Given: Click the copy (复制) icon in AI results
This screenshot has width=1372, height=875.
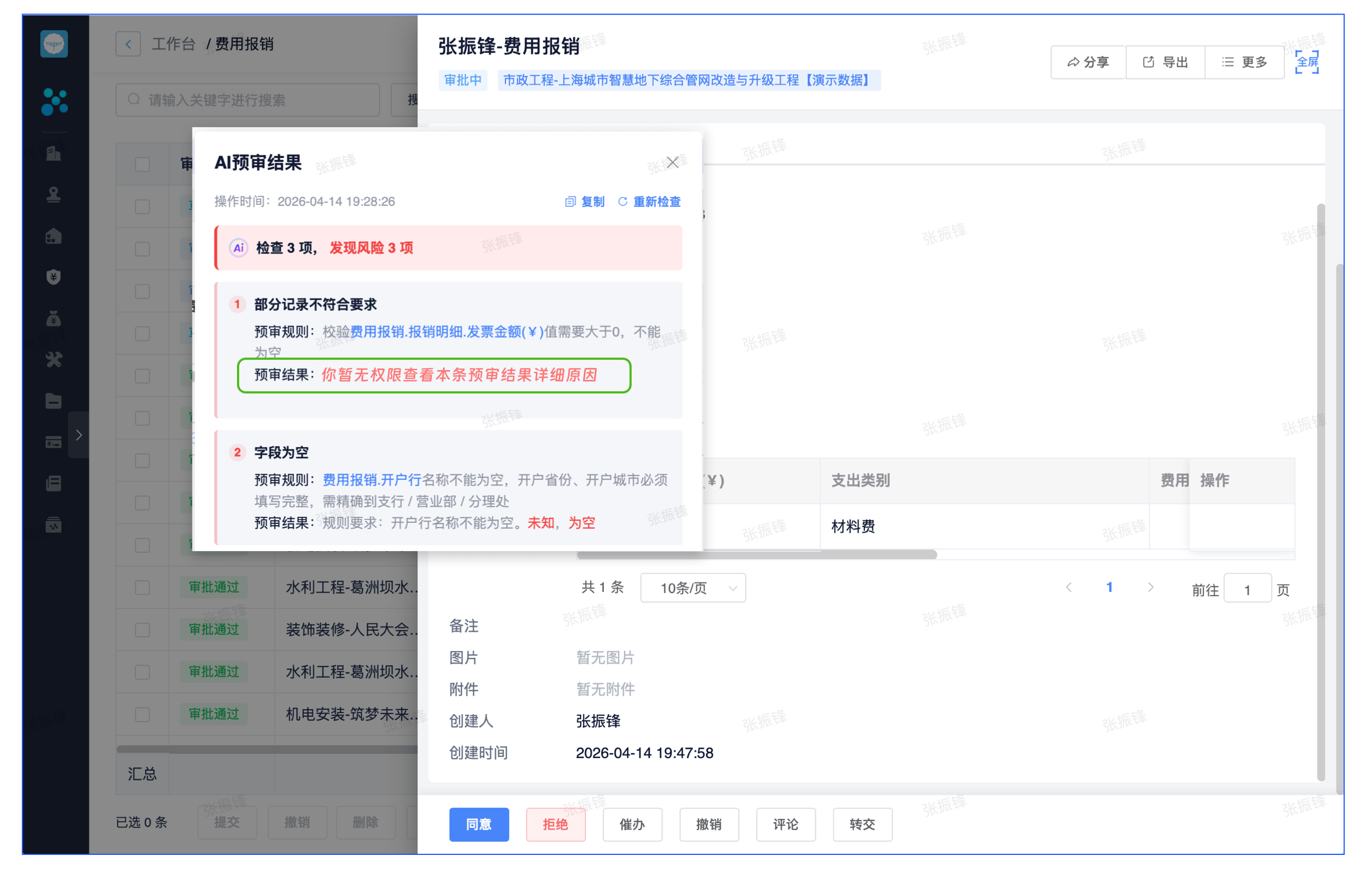Looking at the screenshot, I should pyautogui.click(x=570, y=202).
